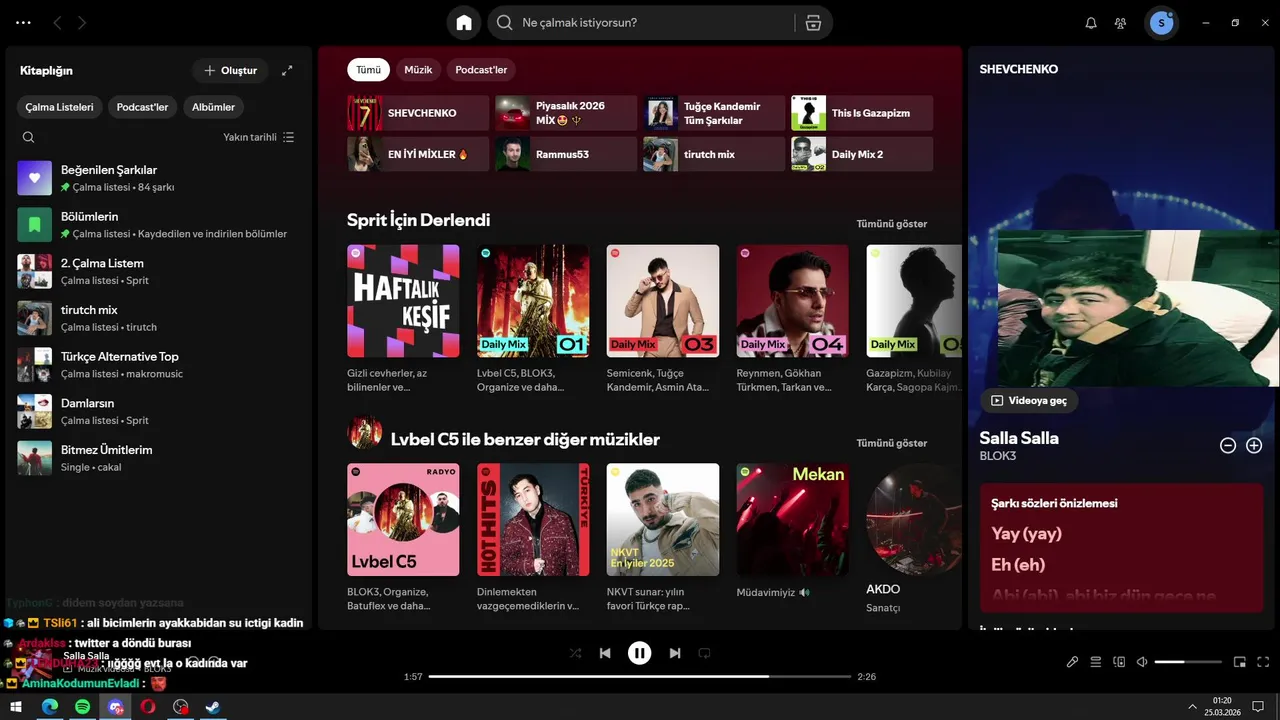
Task: Open the Daily Mix 2 tile
Action: (862, 154)
